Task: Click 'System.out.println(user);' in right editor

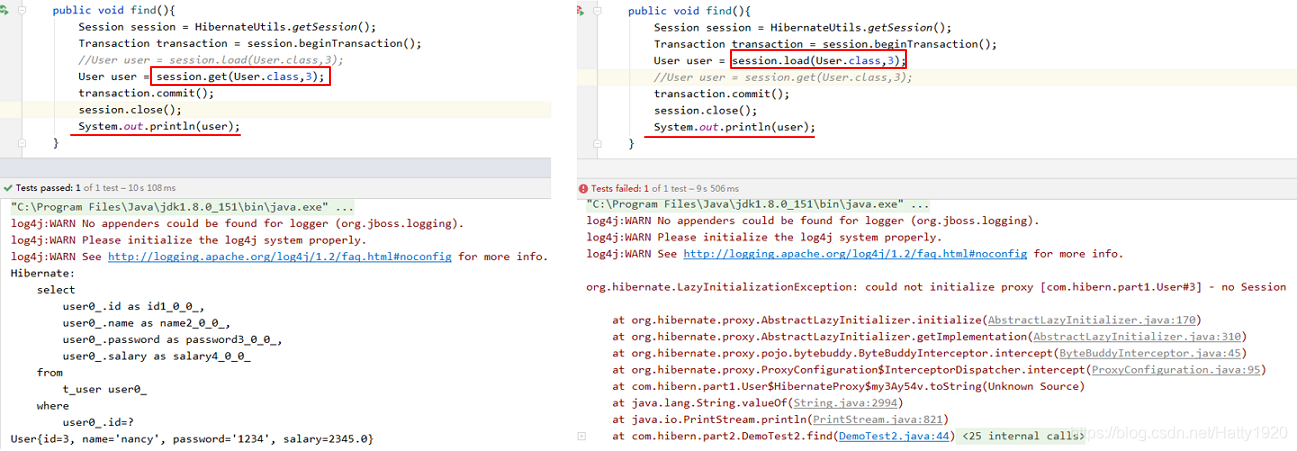Action: tap(735, 127)
